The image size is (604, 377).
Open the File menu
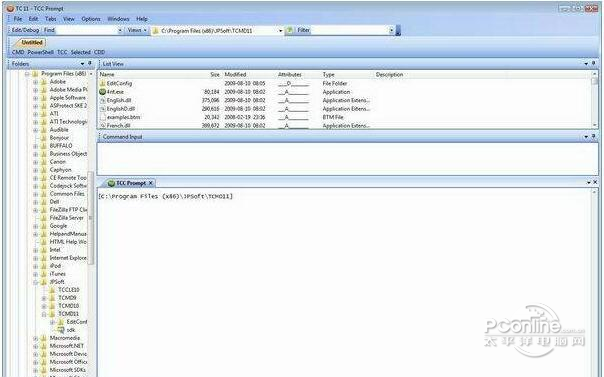pos(18,18)
